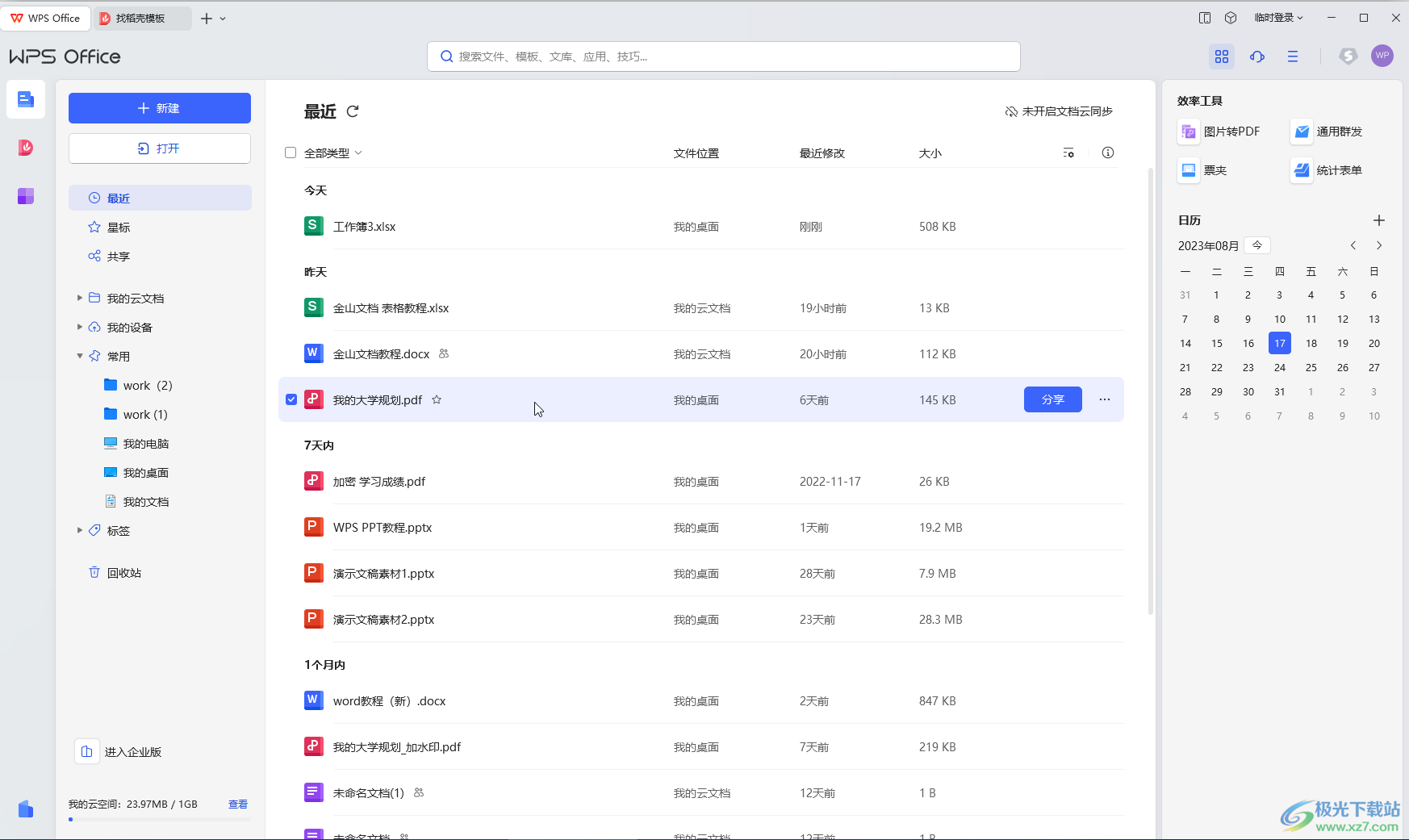Image resolution: width=1409 pixels, height=840 pixels.
Task: Click the WP user avatar
Action: [1382, 56]
